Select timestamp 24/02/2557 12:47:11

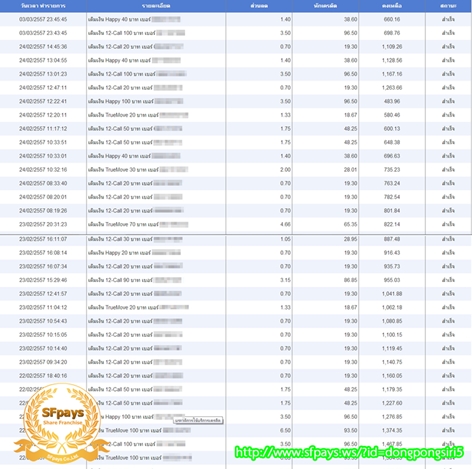43,88
